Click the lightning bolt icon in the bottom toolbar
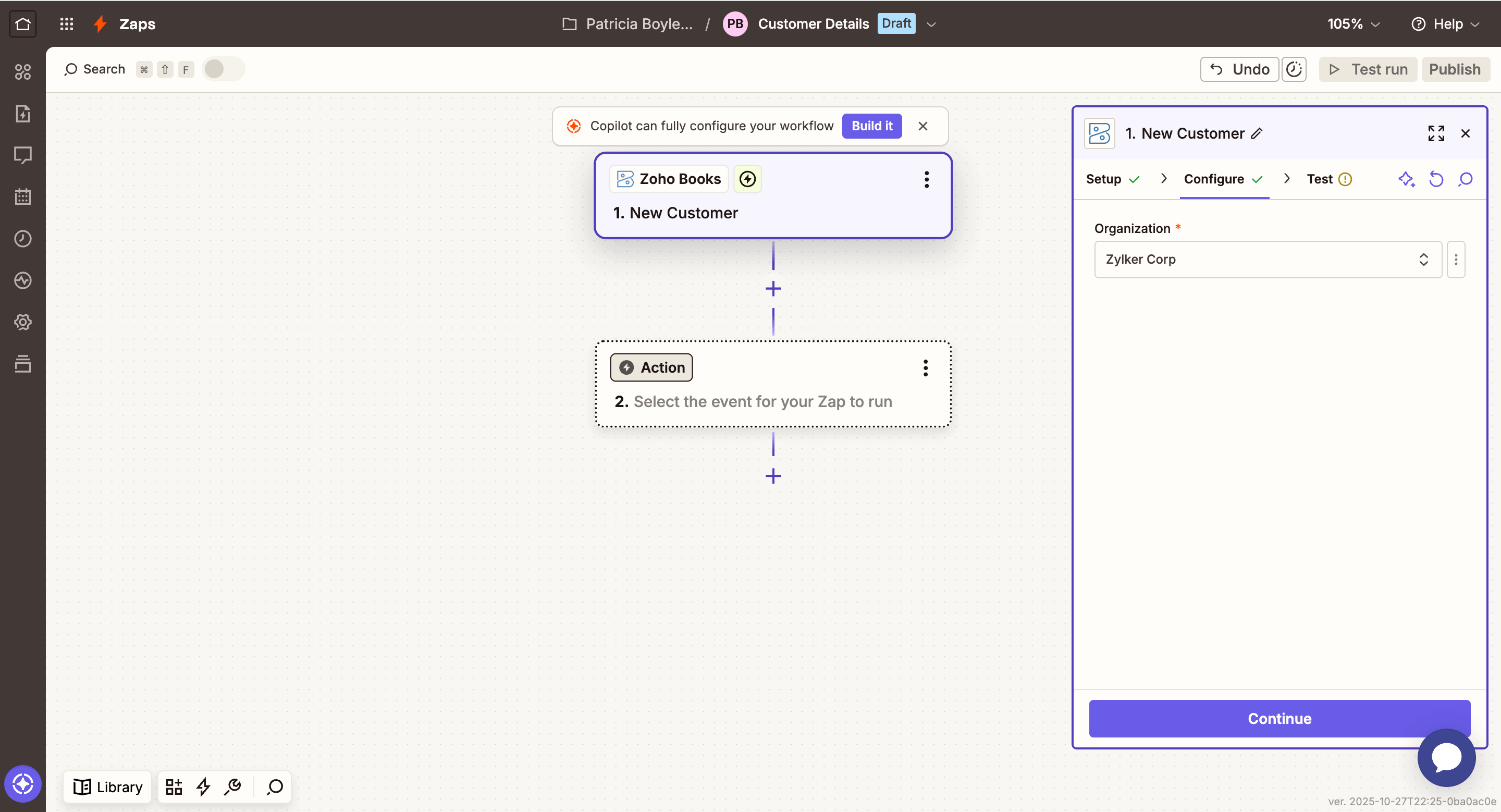The width and height of the screenshot is (1501, 812). (203, 787)
